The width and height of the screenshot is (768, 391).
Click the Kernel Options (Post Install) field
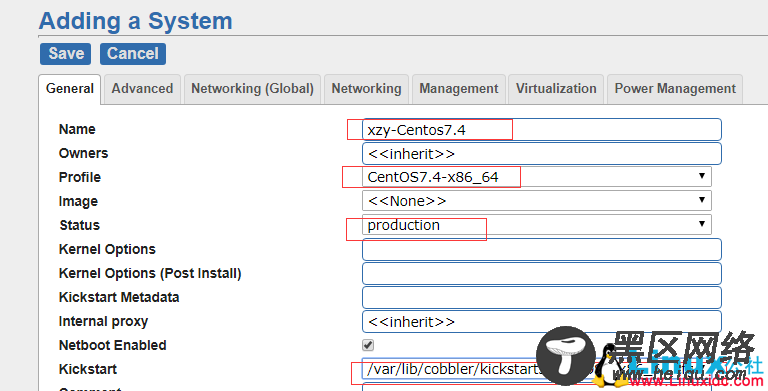pyautogui.click(x=542, y=273)
